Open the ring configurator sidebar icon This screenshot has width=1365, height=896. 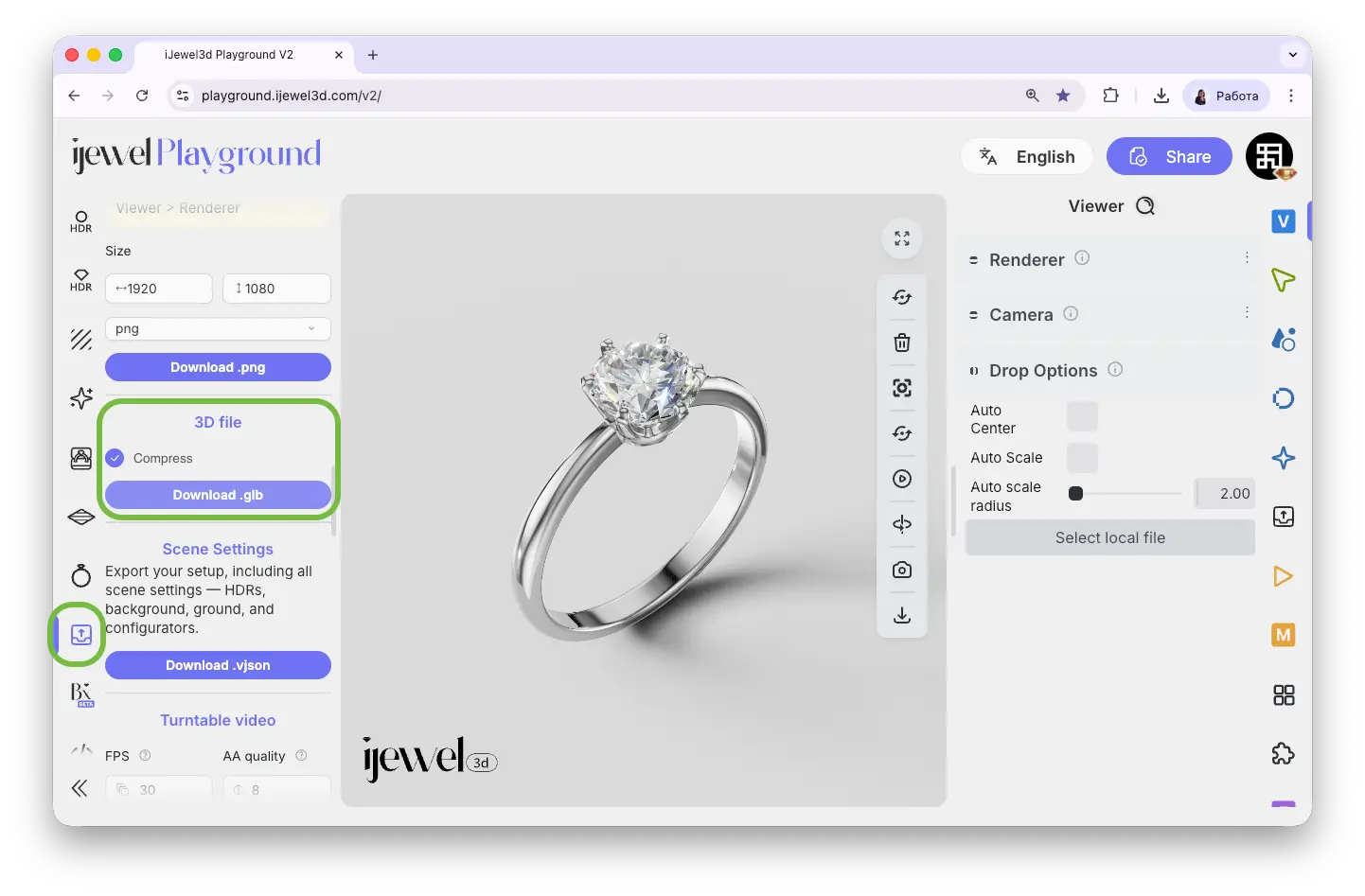point(81,574)
